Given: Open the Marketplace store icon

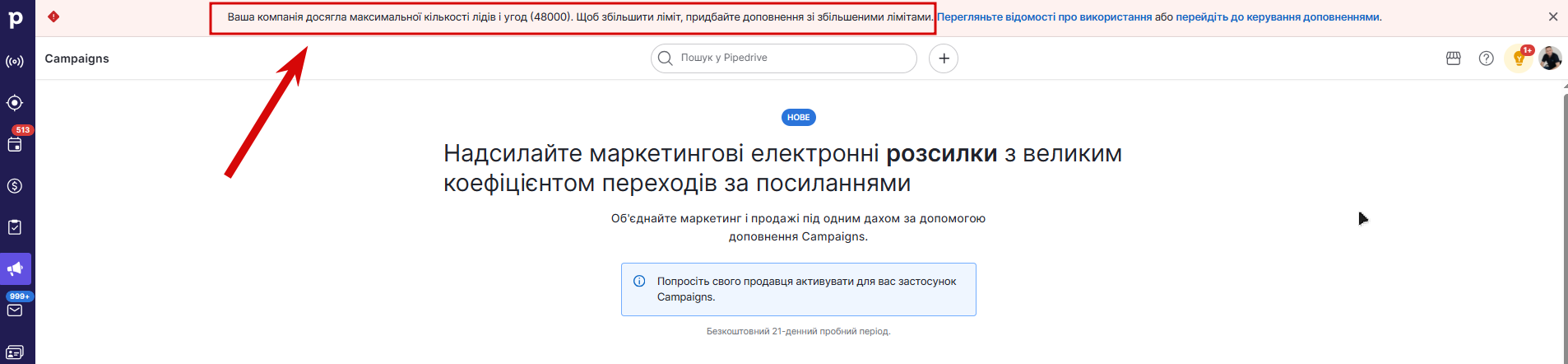Looking at the screenshot, I should [x=1454, y=58].
